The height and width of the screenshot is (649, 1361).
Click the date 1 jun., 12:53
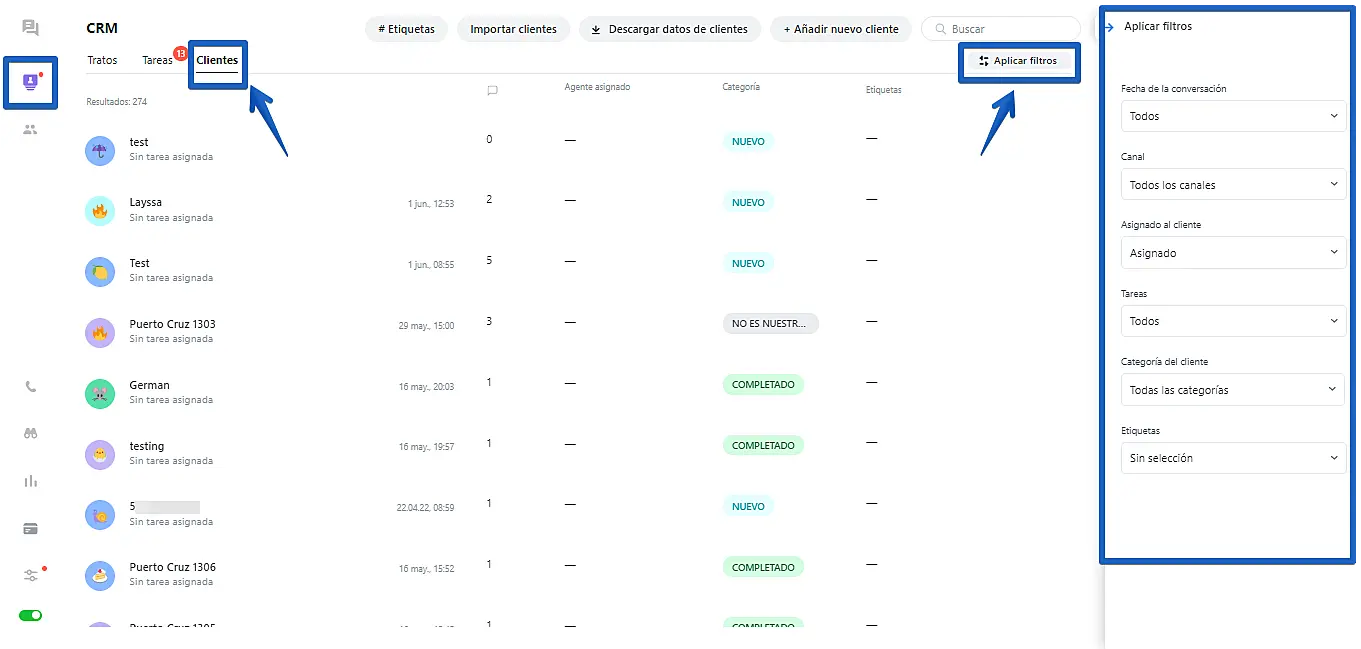[431, 204]
